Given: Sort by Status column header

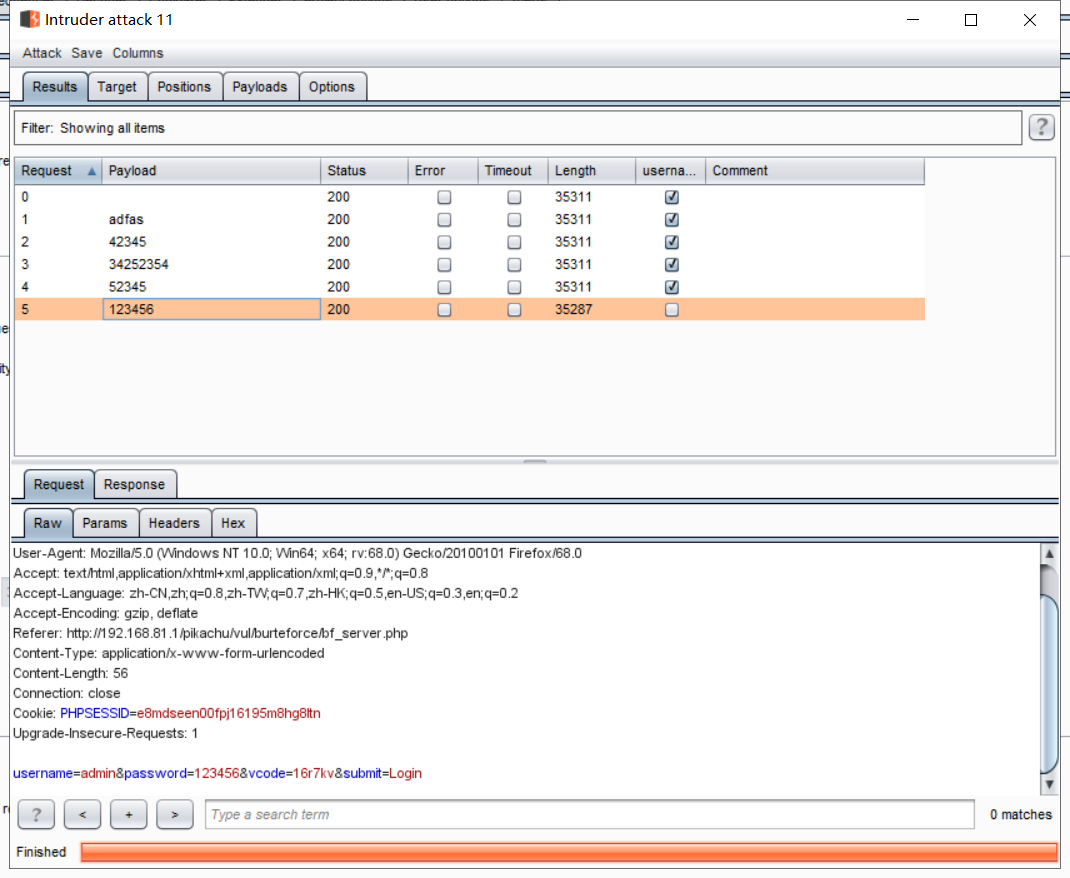Looking at the screenshot, I should click(364, 171).
